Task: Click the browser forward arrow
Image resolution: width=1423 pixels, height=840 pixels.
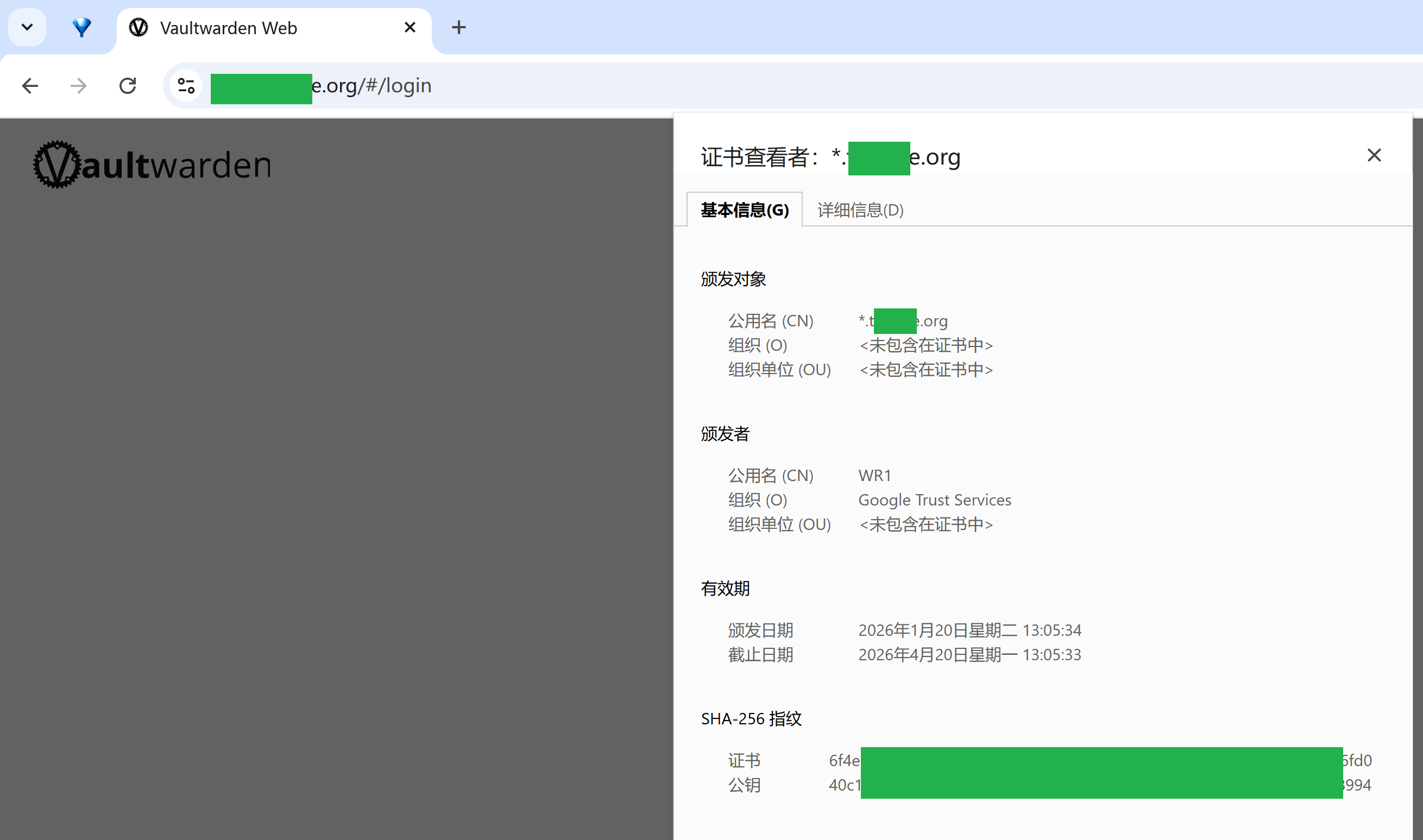Action: (79, 86)
